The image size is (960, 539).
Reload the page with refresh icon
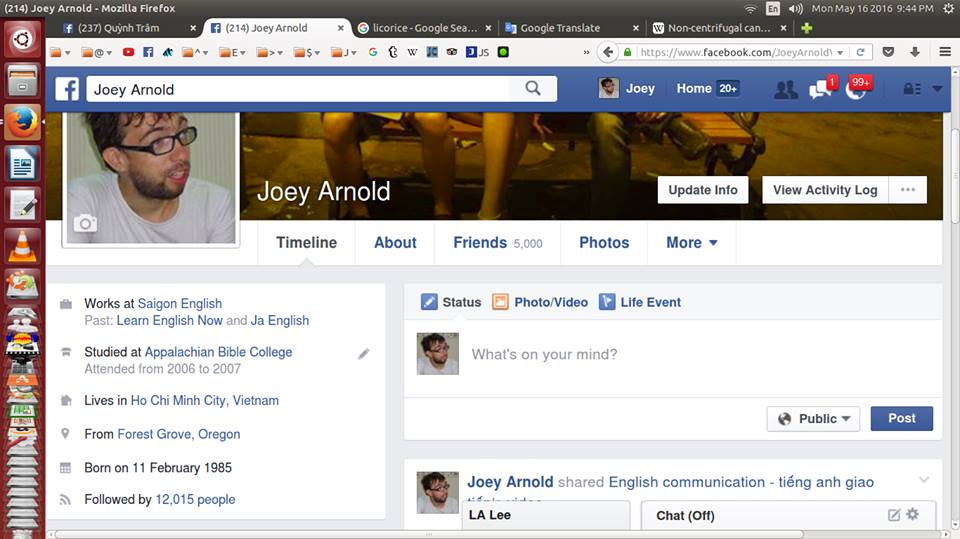pyautogui.click(x=860, y=52)
